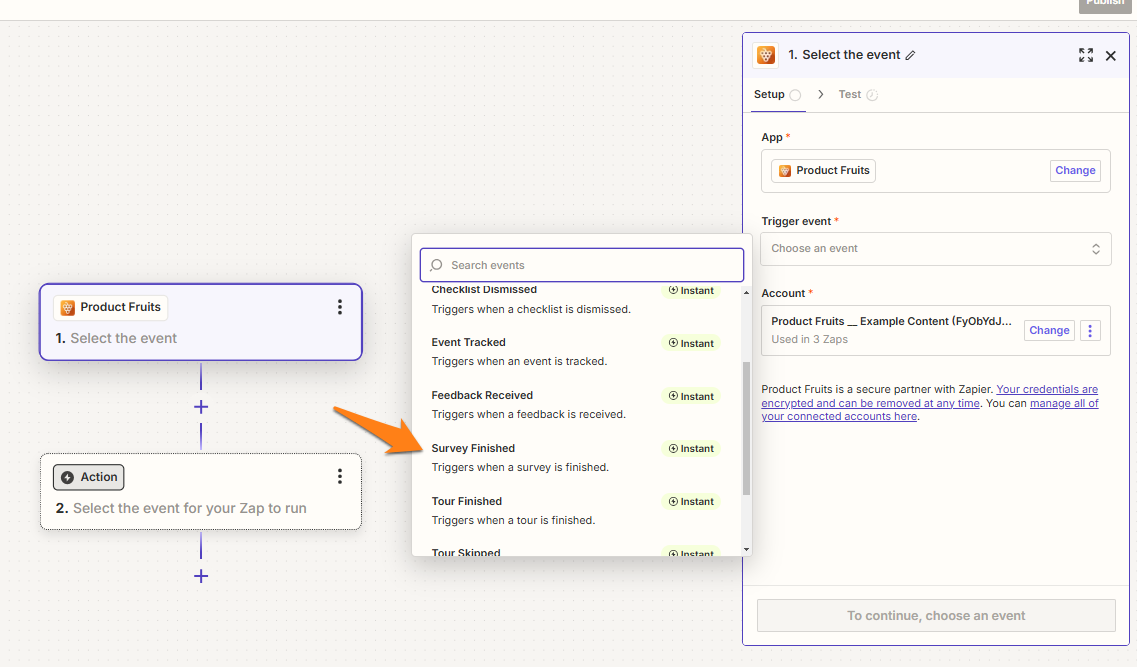Change the connected account
Screen dimensions: 1137x667
click(x=1049, y=330)
